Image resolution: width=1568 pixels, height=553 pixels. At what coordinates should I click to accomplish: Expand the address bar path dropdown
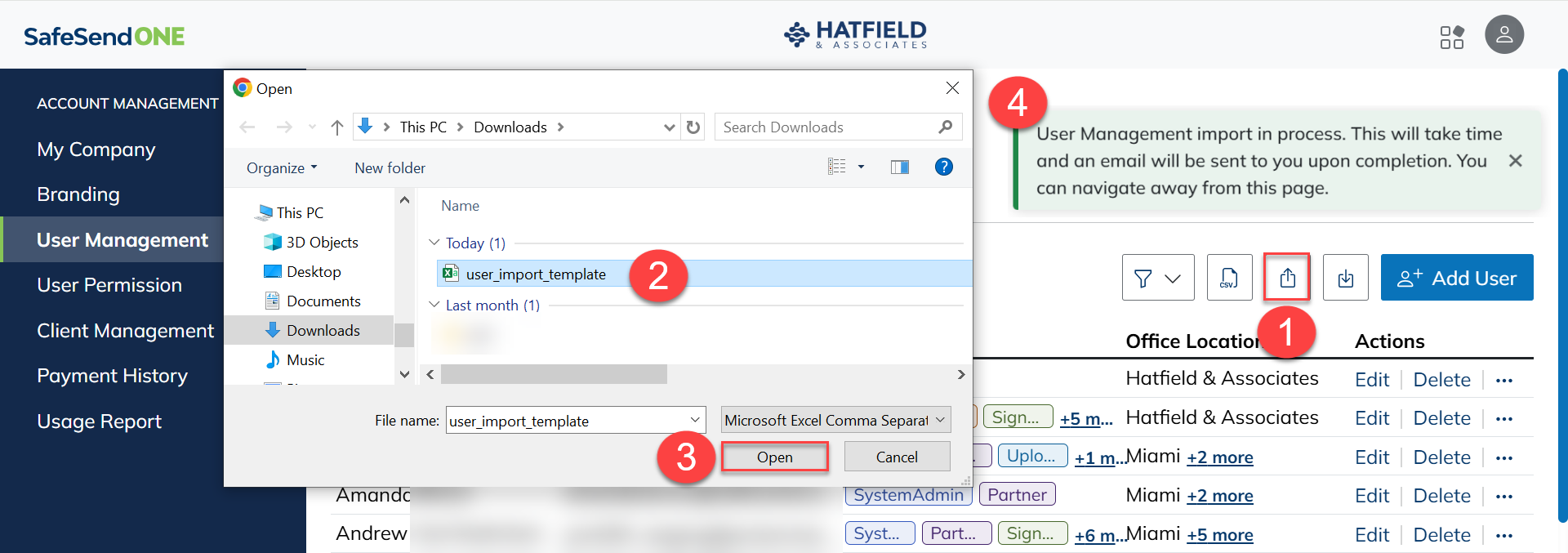669,127
